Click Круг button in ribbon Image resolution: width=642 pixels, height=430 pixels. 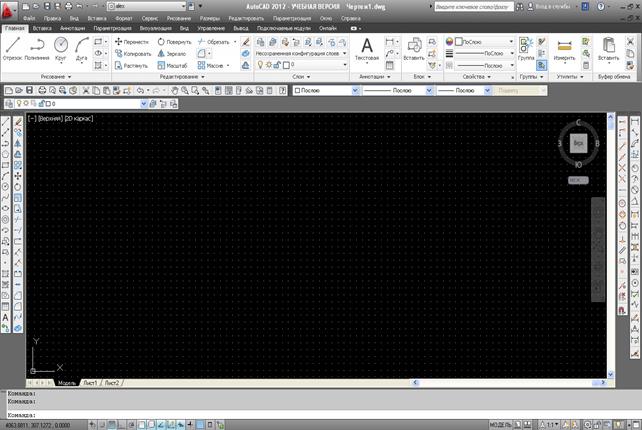pyautogui.click(x=61, y=49)
